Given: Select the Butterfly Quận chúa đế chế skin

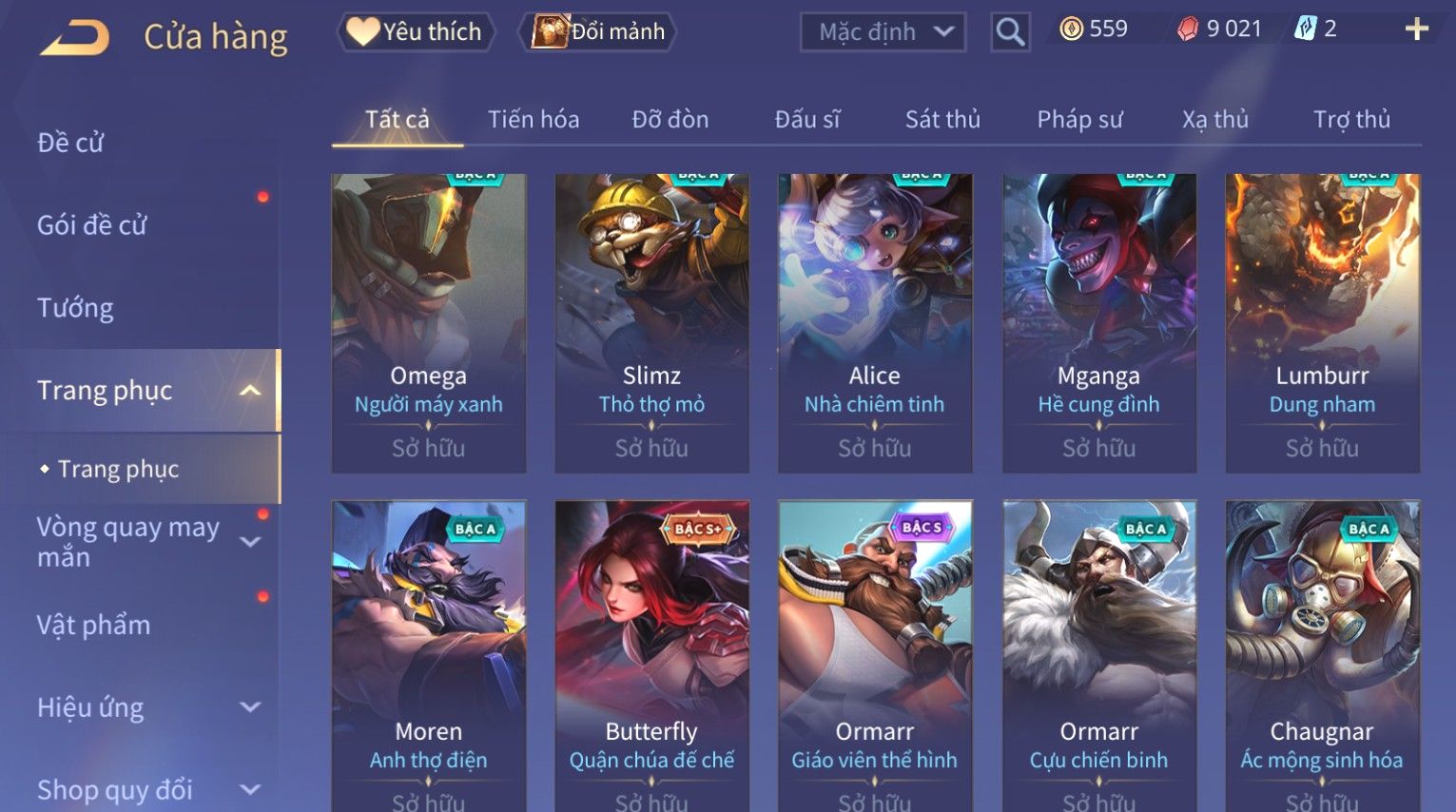Looking at the screenshot, I should coord(651,656).
